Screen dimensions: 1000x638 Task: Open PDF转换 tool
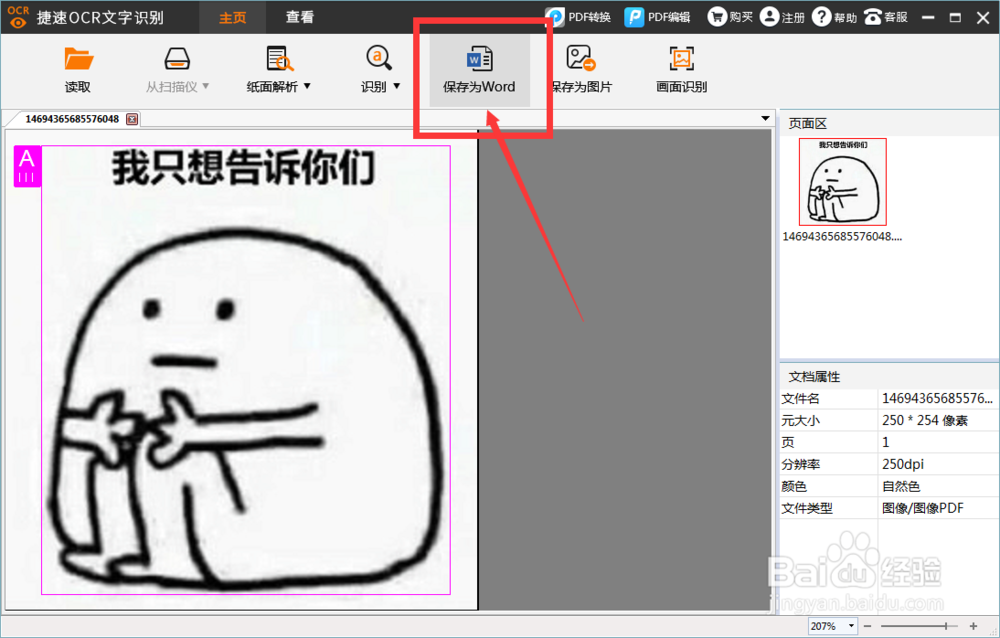578,17
